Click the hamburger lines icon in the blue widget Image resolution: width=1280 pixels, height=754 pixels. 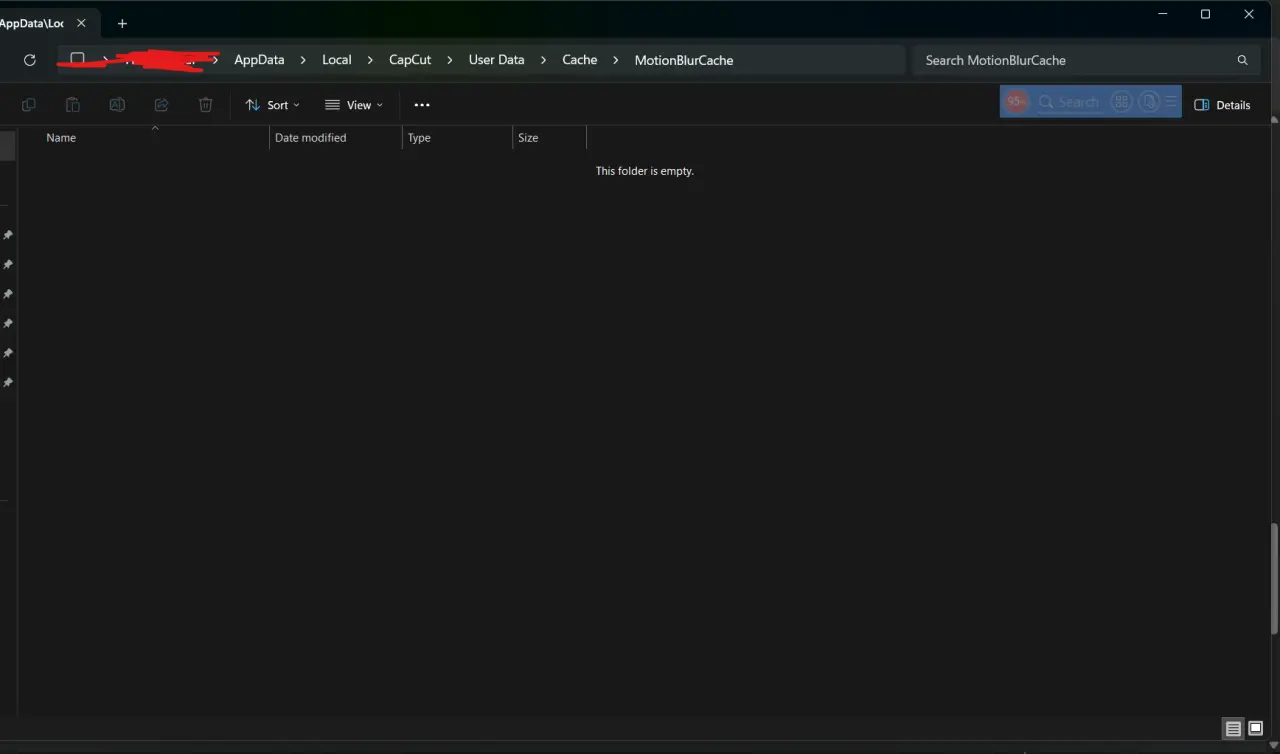point(1170,102)
